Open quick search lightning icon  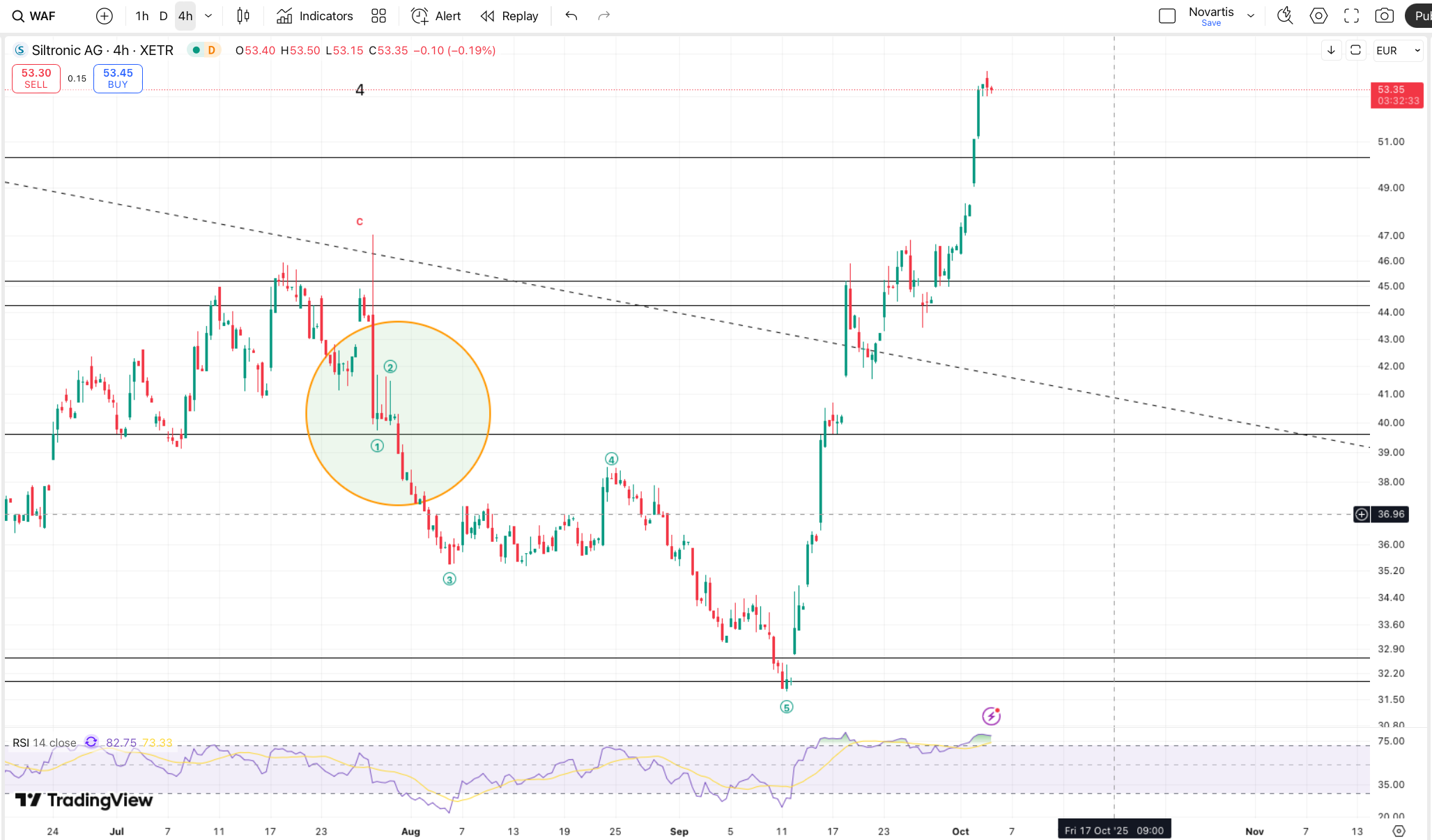(1284, 16)
